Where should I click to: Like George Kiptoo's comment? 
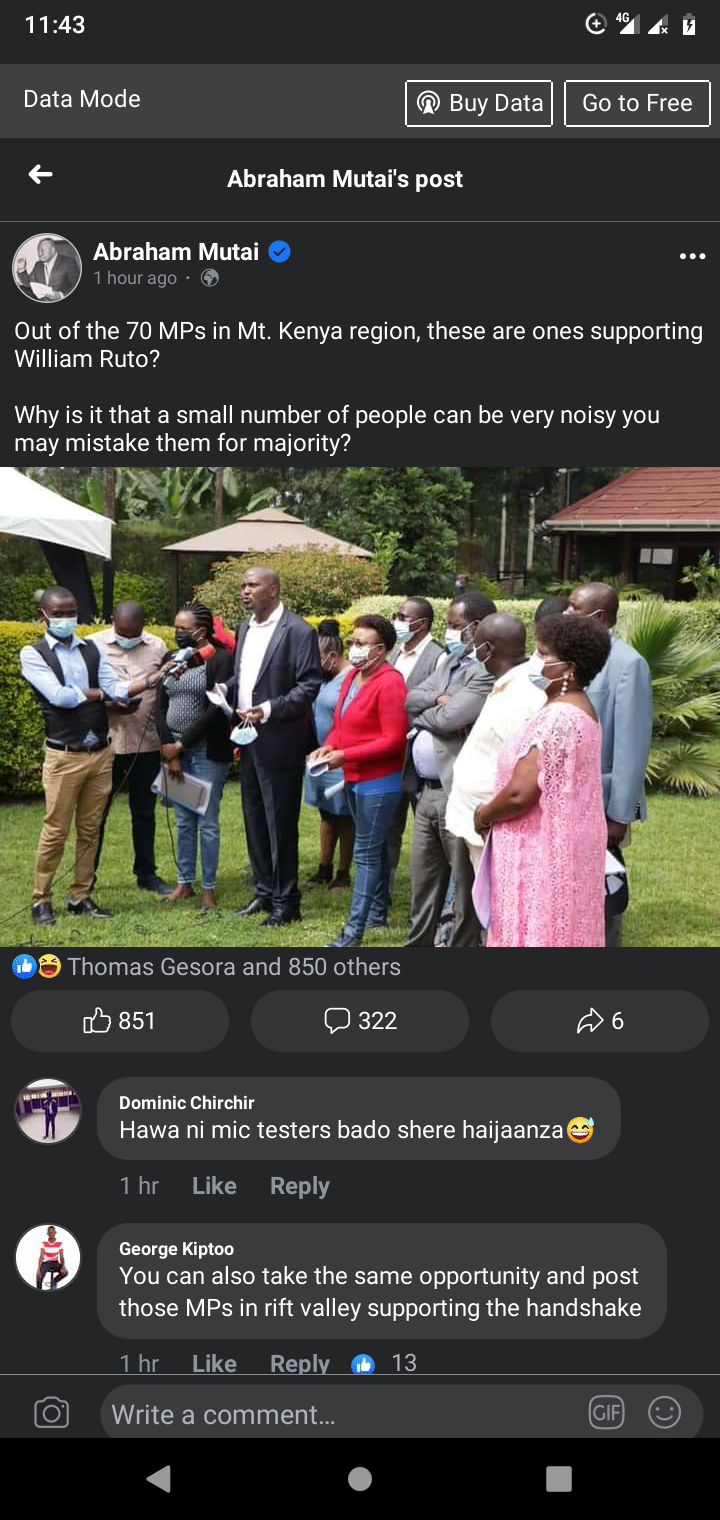click(x=214, y=1363)
